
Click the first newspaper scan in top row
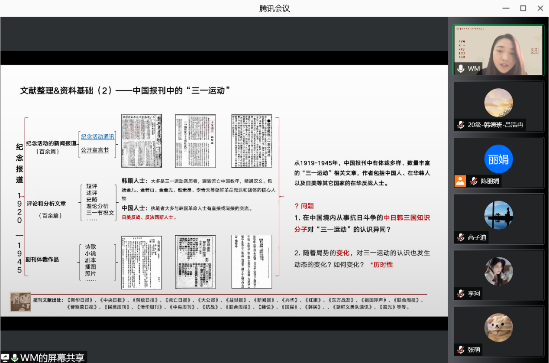pos(141,141)
